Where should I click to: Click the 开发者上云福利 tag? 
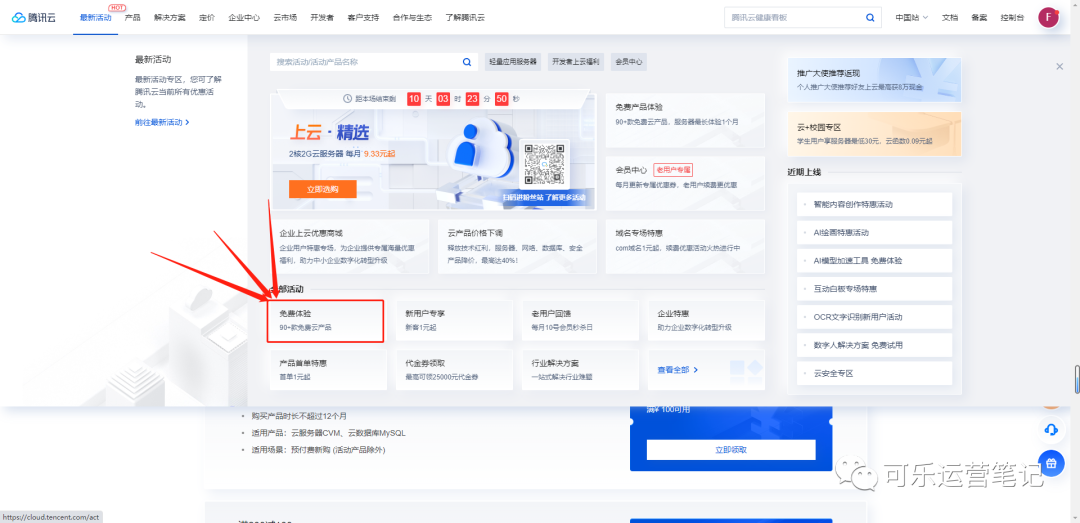point(575,62)
